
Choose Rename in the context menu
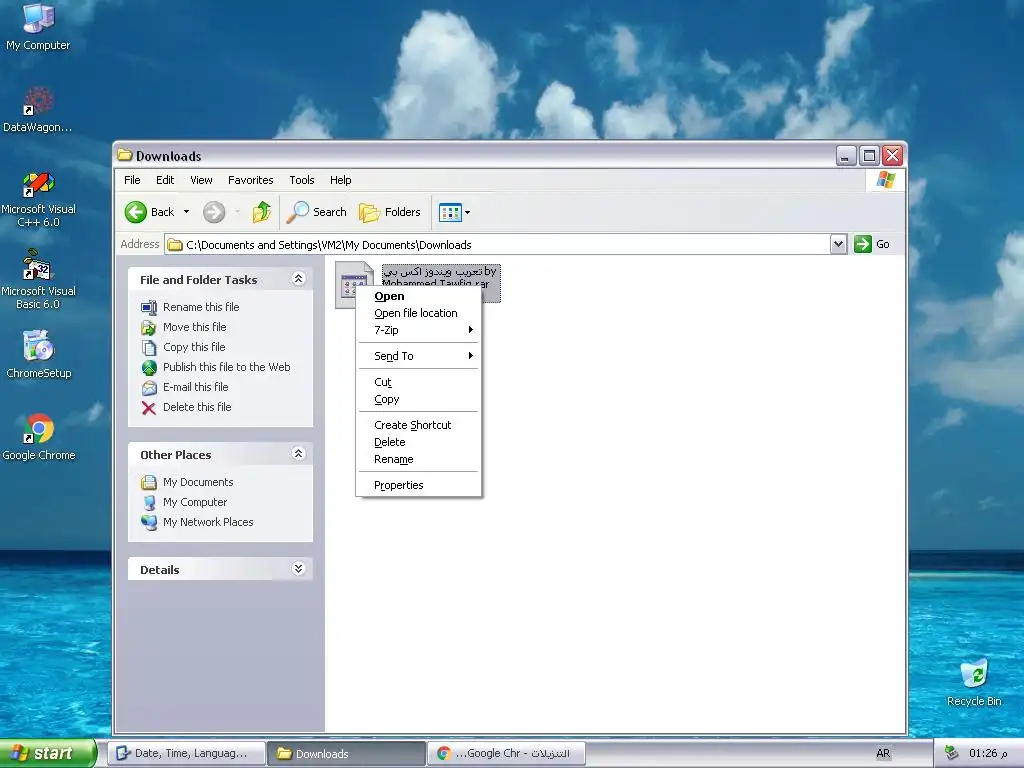(418, 459)
